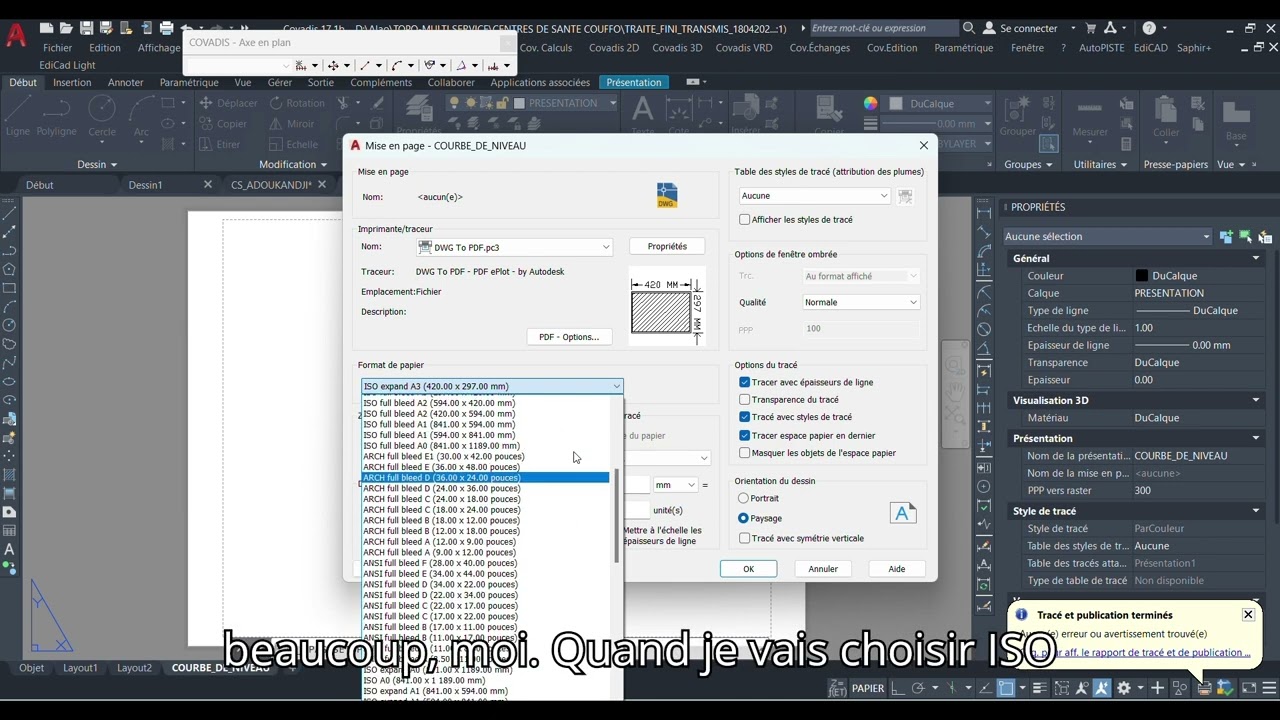Open the Fichier menu
This screenshot has height=720, width=1280.
click(x=58, y=48)
